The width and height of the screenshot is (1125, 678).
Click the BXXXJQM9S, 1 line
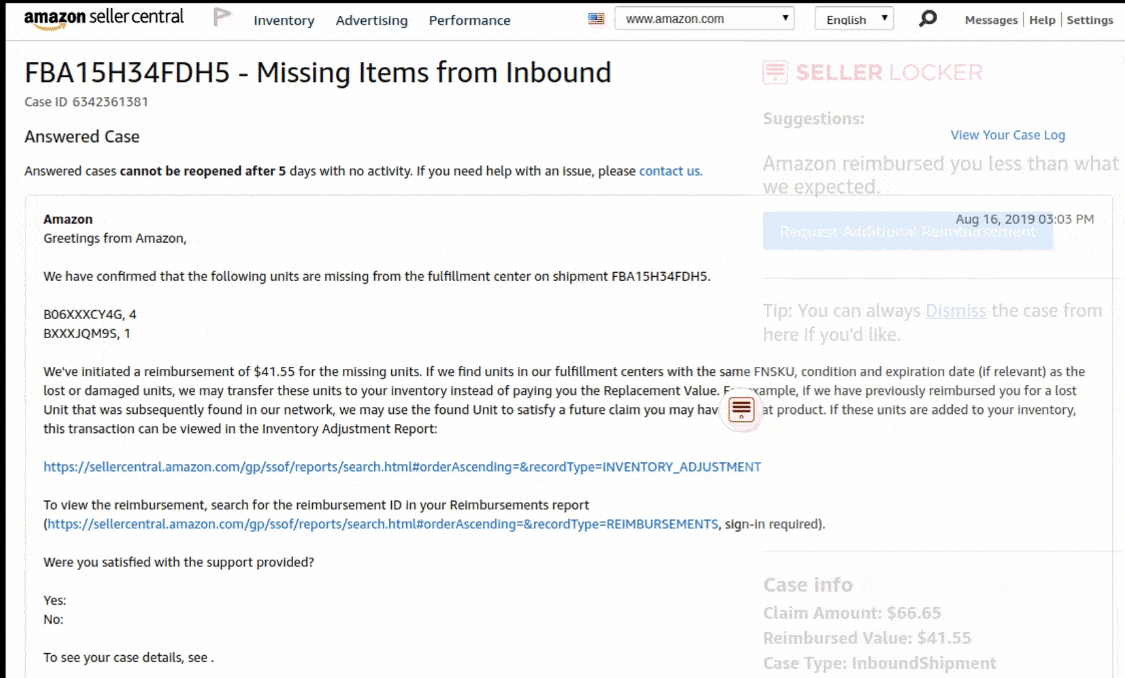point(87,334)
